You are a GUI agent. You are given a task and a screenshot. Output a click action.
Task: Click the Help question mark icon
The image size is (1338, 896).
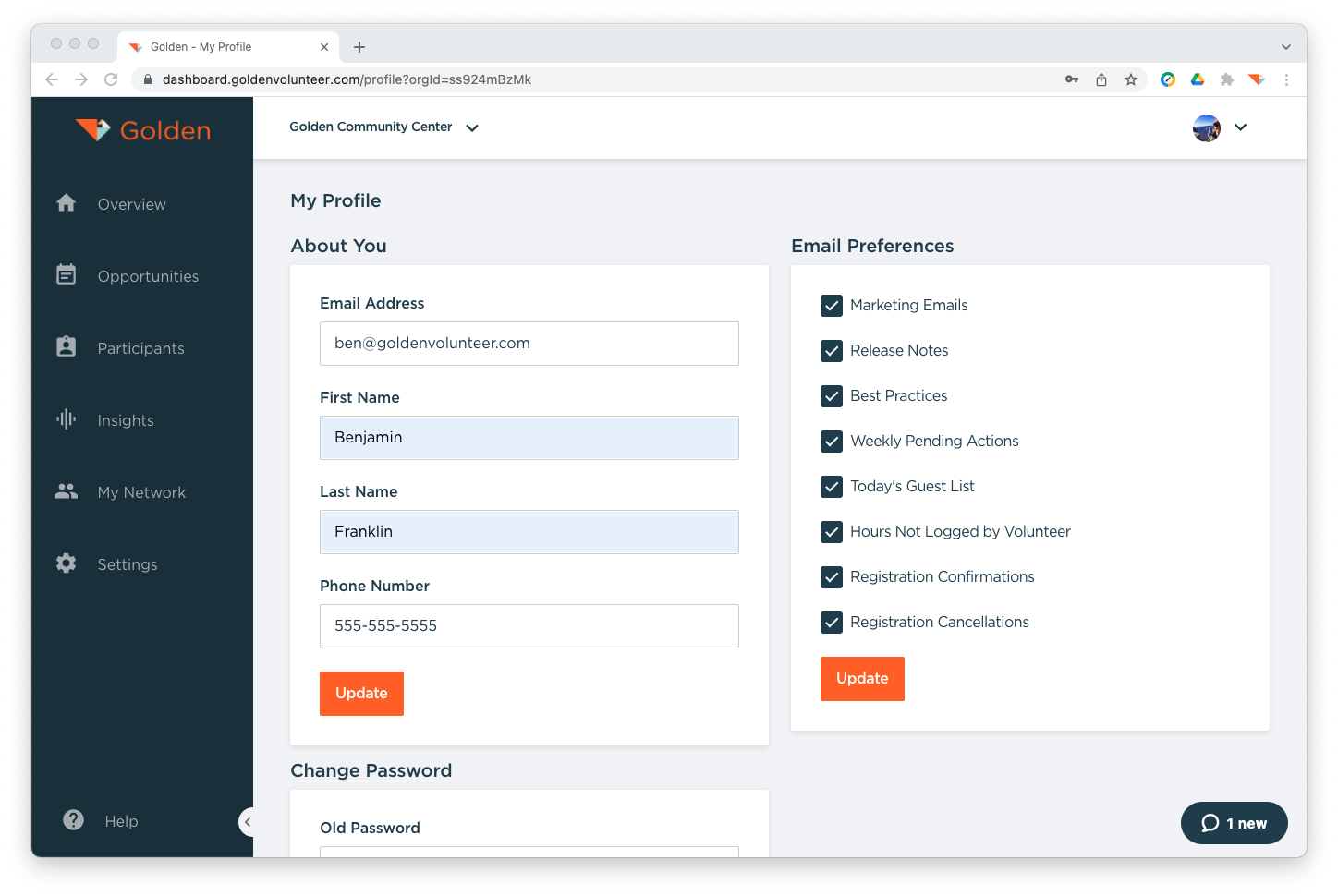(x=73, y=820)
